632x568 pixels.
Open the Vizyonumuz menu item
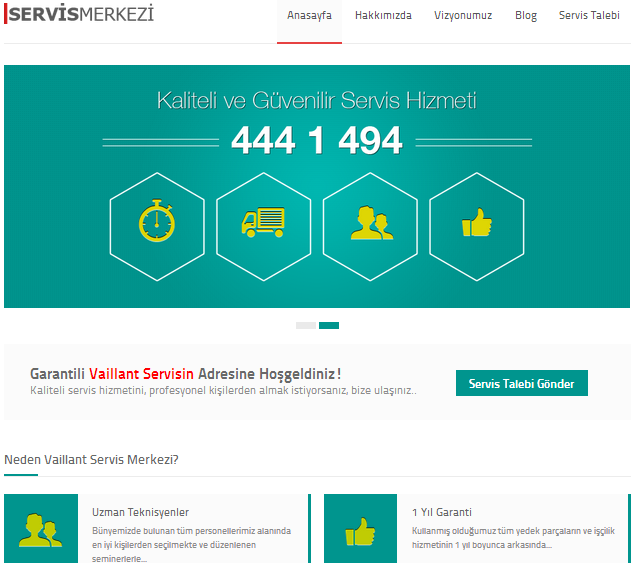463,16
